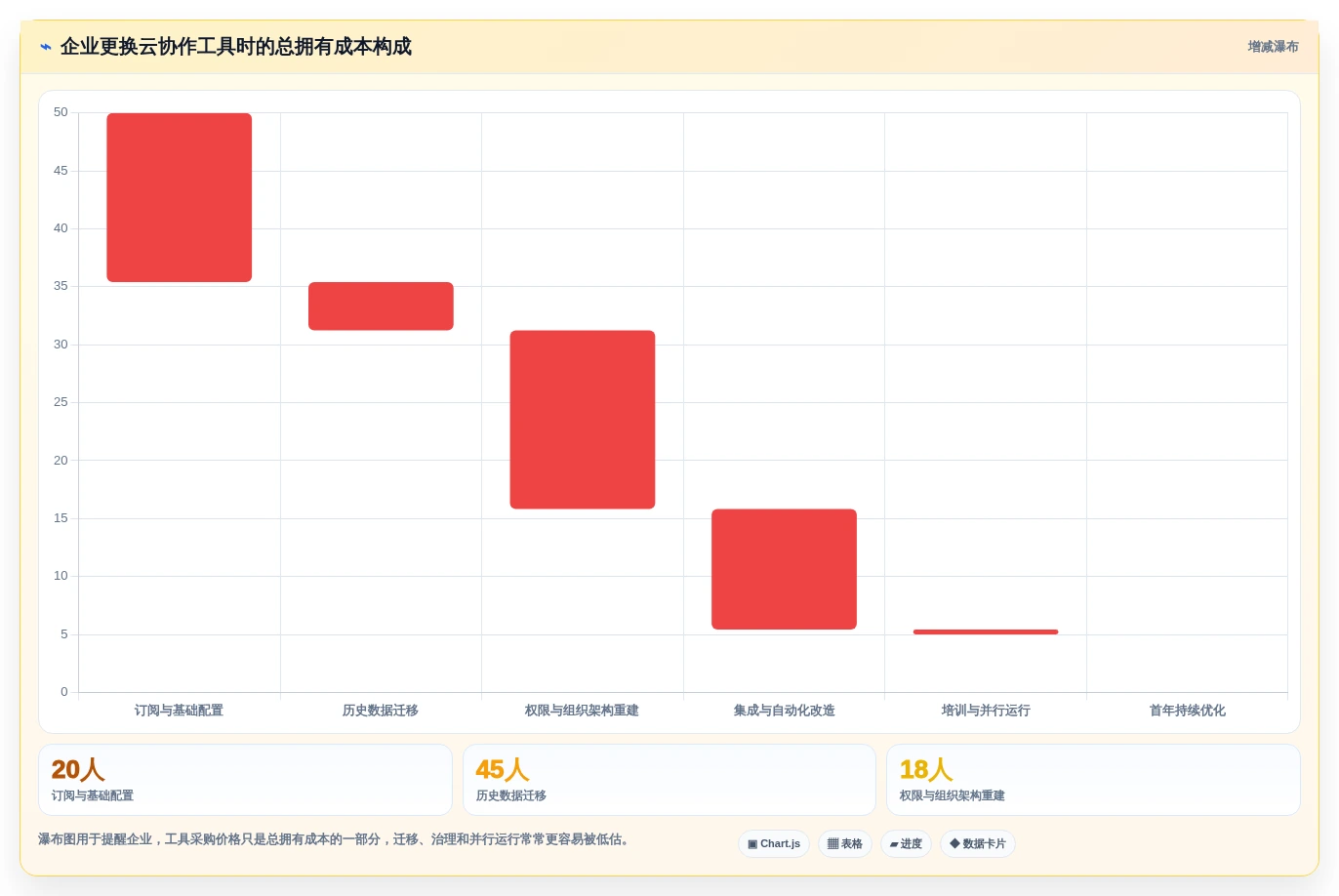Screen dimensions: 1339x896
Task: Click the blue lightning icon beside the title
Action: pos(45,47)
